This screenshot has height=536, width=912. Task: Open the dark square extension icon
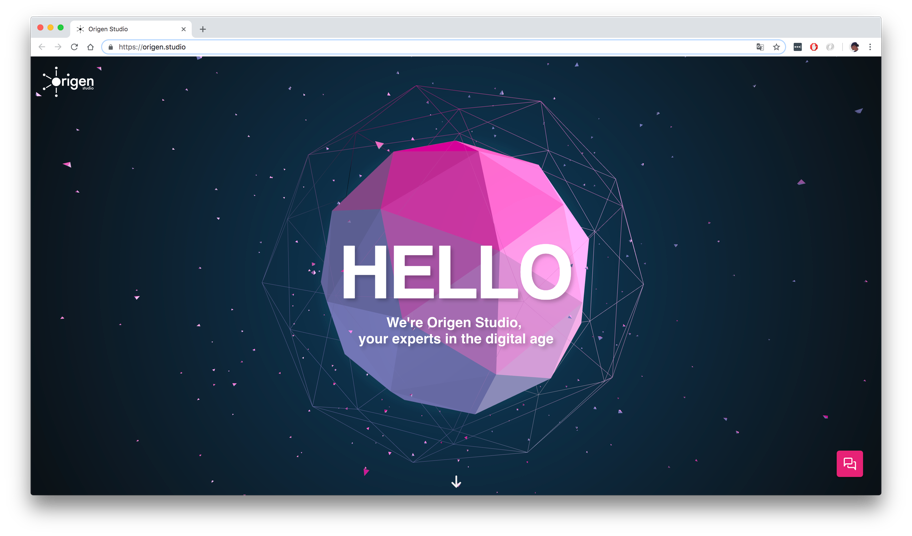click(797, 47)
